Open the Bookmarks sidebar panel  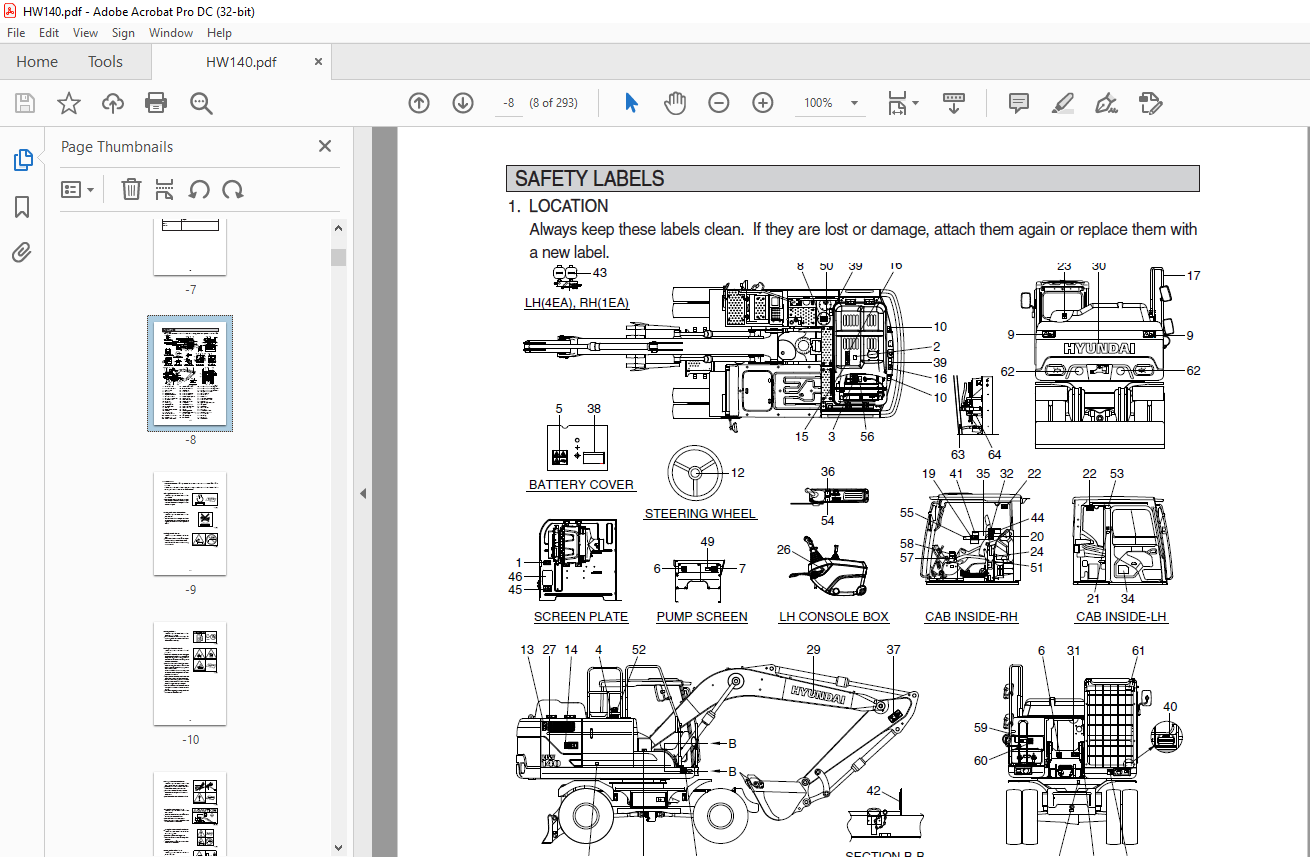[x=22, y=207]
